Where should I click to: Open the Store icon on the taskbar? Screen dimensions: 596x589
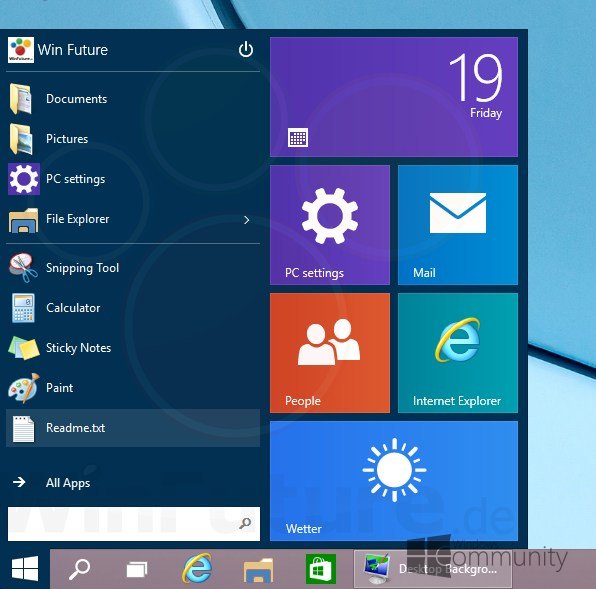tap(321, 569)
